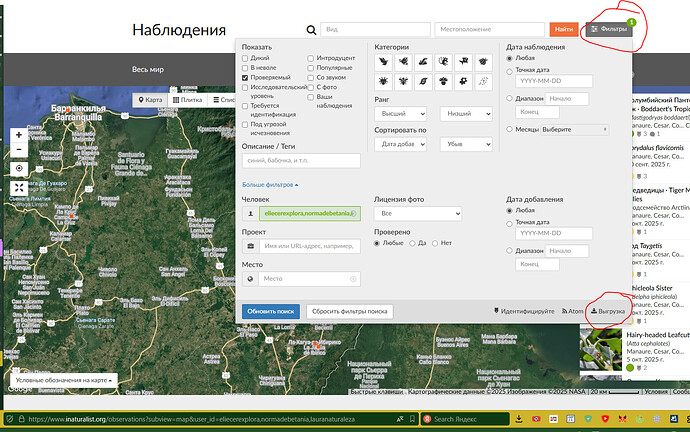Filter by Protozoans category icon
This screenshot has height=432, width=690.
463,82
